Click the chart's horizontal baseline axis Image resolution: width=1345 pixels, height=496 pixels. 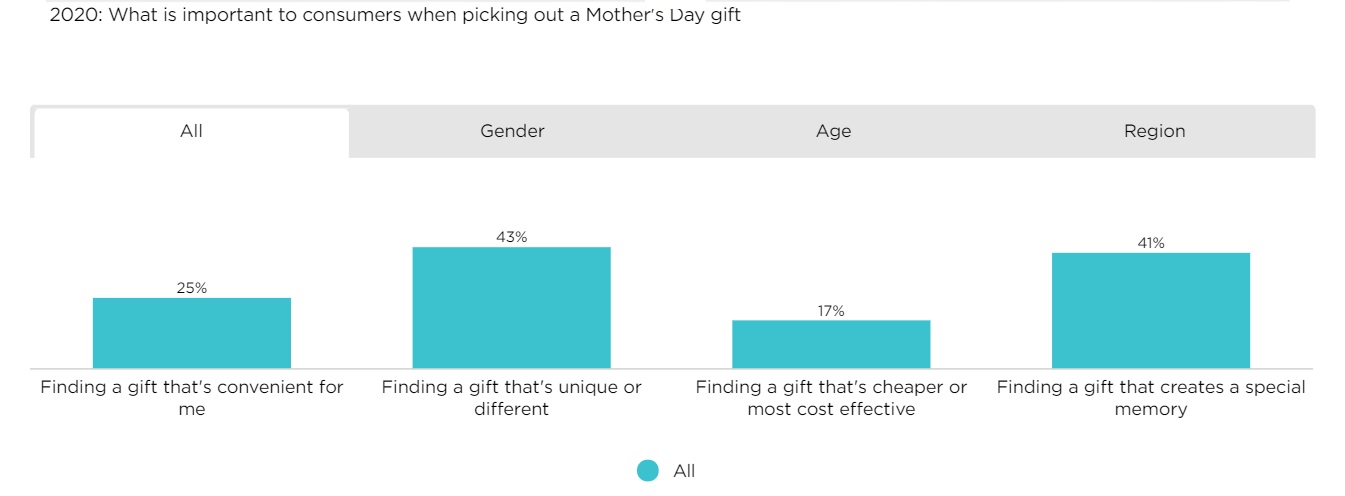click(x=670, y=369)
